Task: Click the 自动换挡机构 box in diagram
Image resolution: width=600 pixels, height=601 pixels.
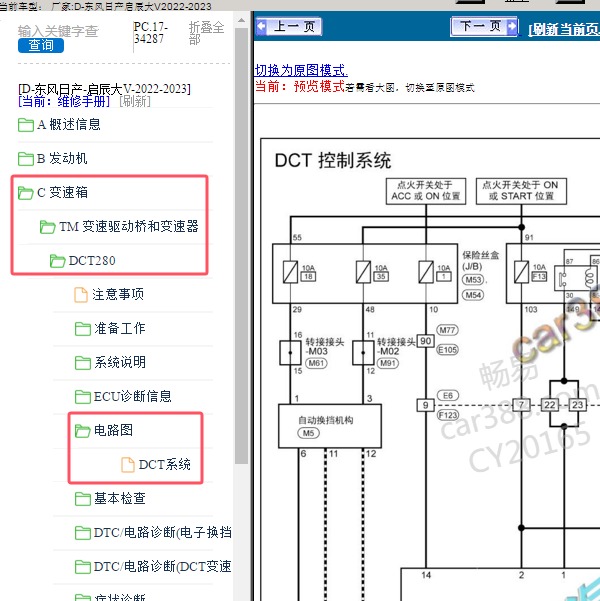Action: pyautogui.click(x=330, y=426)
